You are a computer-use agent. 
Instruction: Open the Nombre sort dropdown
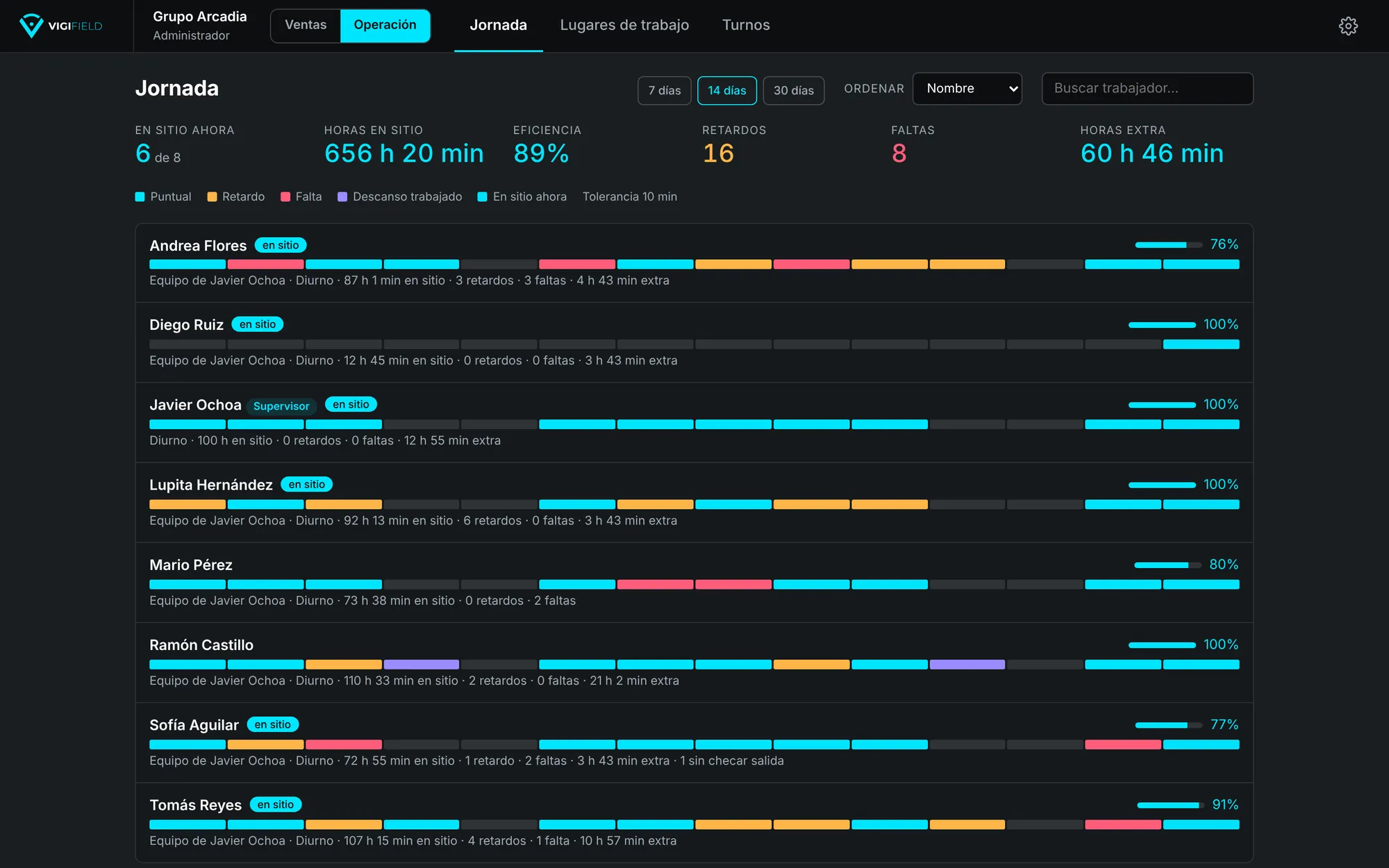tap(967, 89)
